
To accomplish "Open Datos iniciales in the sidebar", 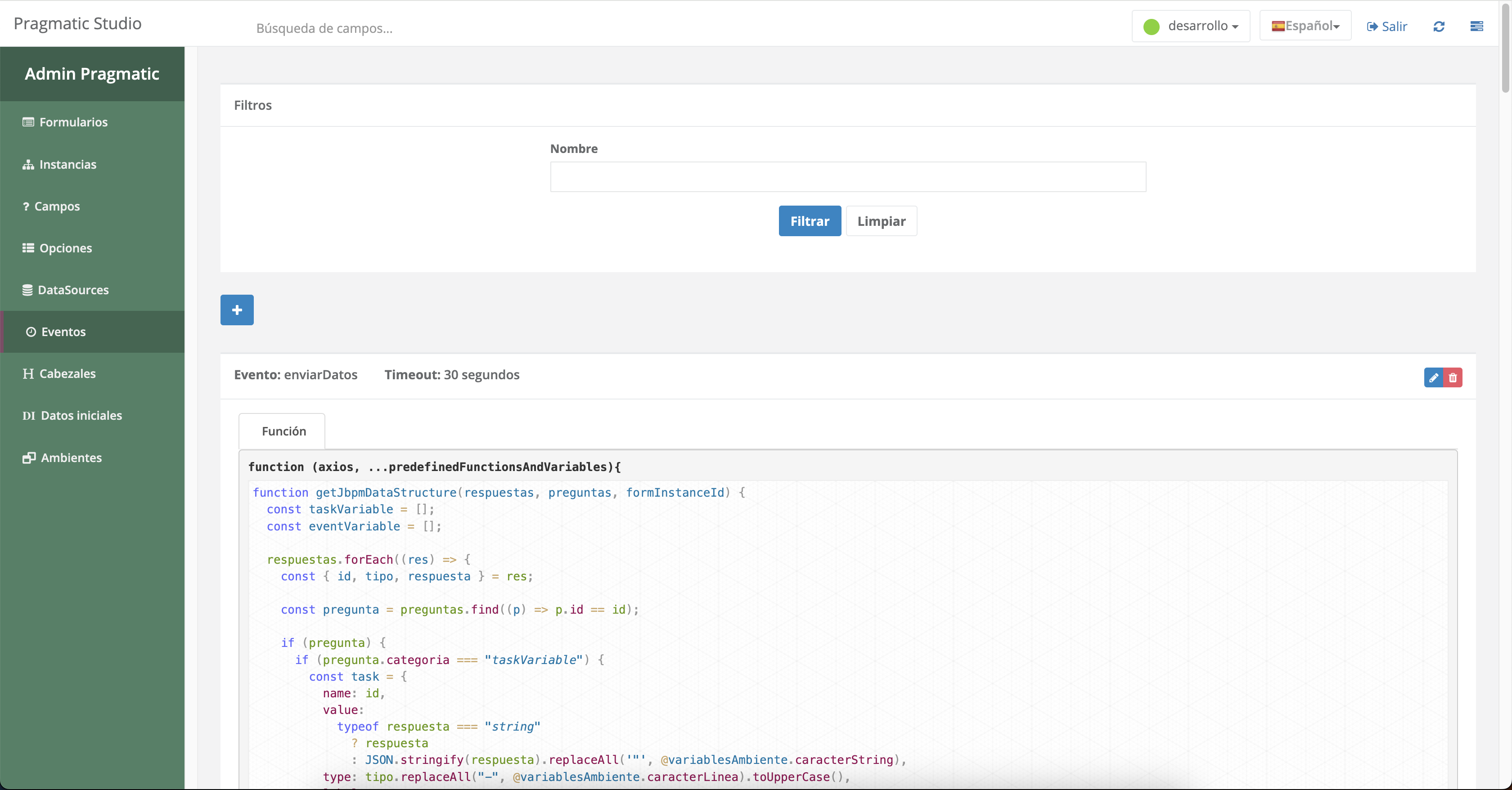I will pos(92,416).
